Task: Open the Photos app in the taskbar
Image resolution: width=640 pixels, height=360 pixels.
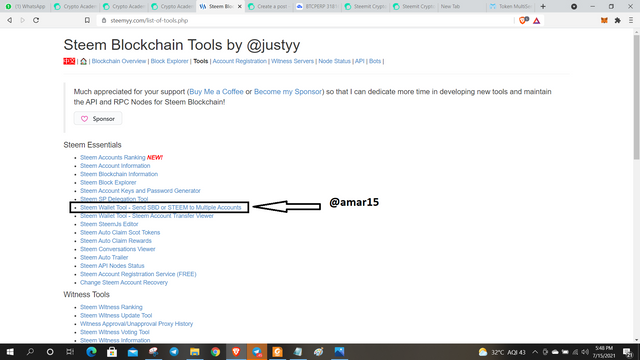Action: 339,352
